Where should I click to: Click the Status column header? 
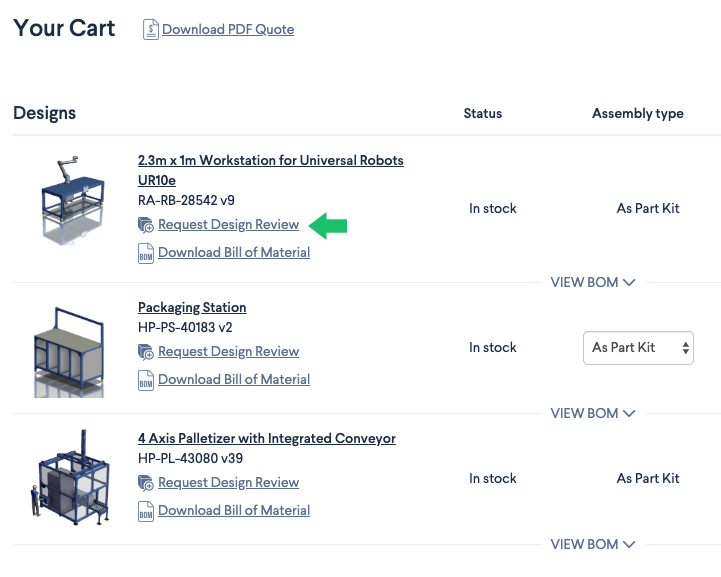point(483,114)
